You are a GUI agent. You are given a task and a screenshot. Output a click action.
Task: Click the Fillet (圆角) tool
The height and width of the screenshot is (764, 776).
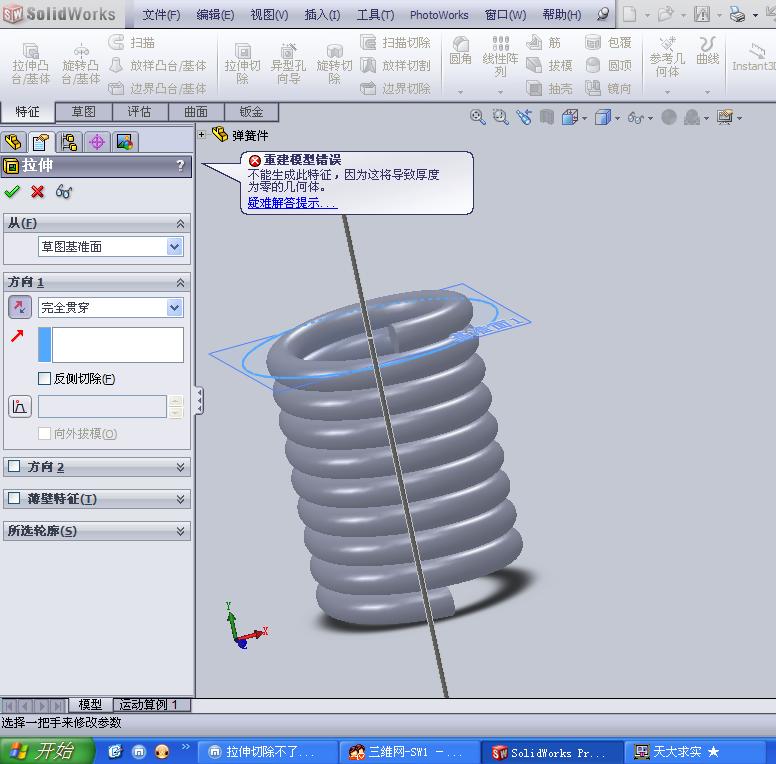tap(460, 50)
